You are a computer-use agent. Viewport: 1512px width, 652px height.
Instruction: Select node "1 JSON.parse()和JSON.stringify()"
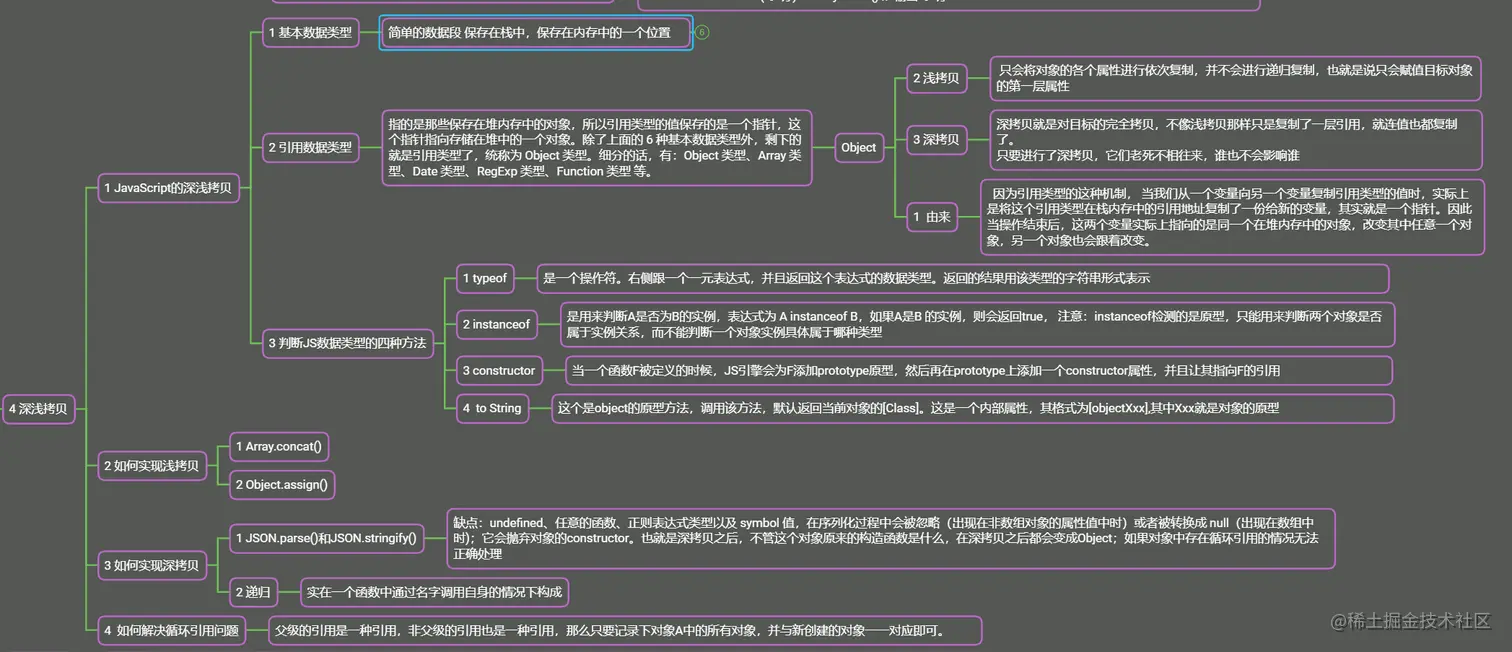coord(326,538)
